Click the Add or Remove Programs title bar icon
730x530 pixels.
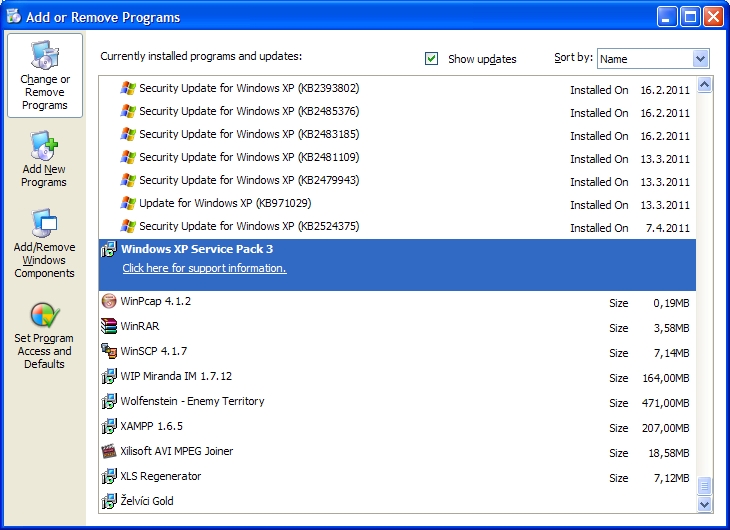click(14, 16)
